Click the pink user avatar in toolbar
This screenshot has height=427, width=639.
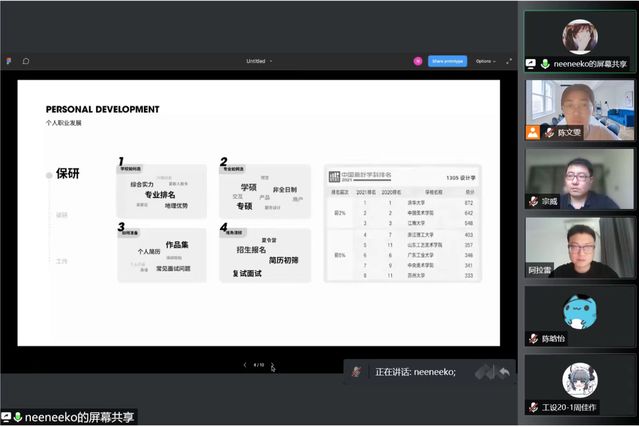(x=418, y=61)
